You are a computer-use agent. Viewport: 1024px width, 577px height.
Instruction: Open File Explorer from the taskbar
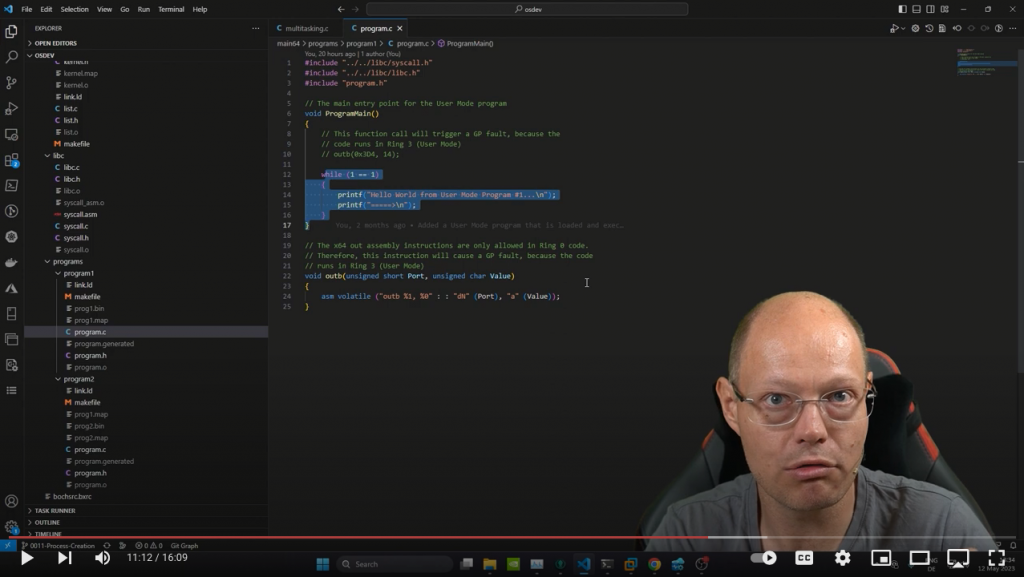pyautogui.click(x=489, y=564)
